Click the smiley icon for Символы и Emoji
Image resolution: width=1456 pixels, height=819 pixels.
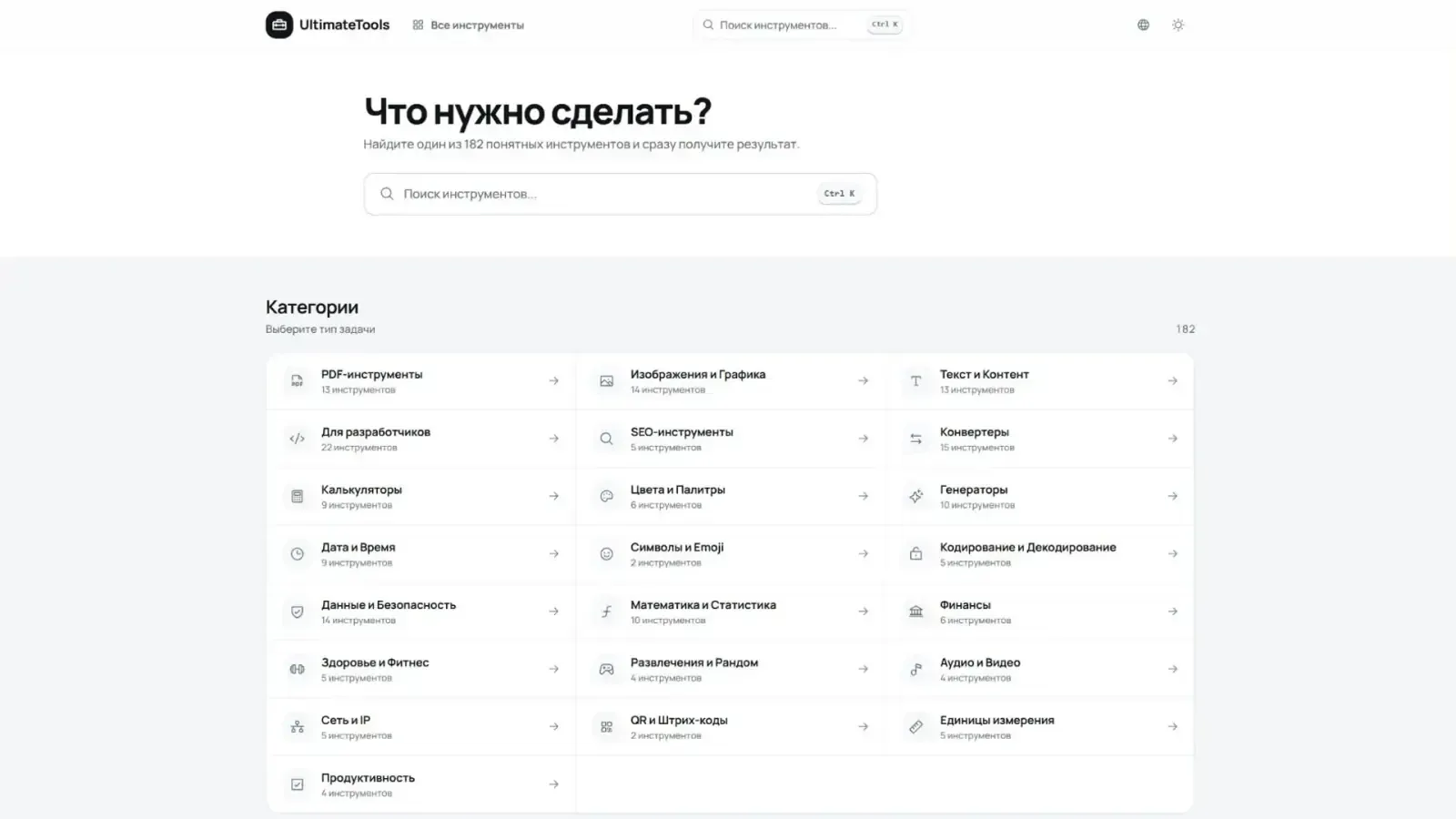pos(606,553)
